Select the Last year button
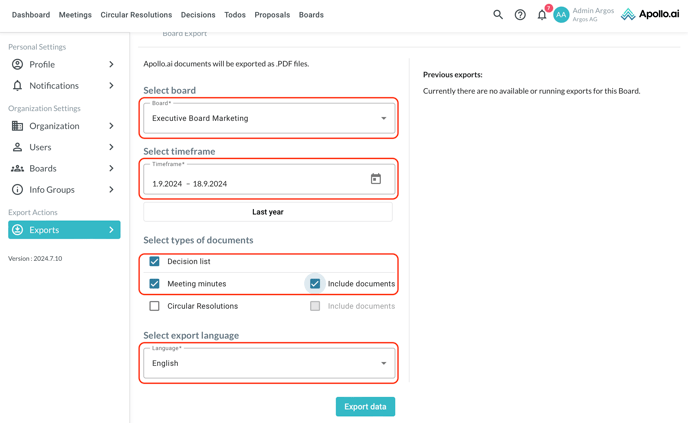Image resolution: width=688 pixels, height=423 pixels. (268, 212)
